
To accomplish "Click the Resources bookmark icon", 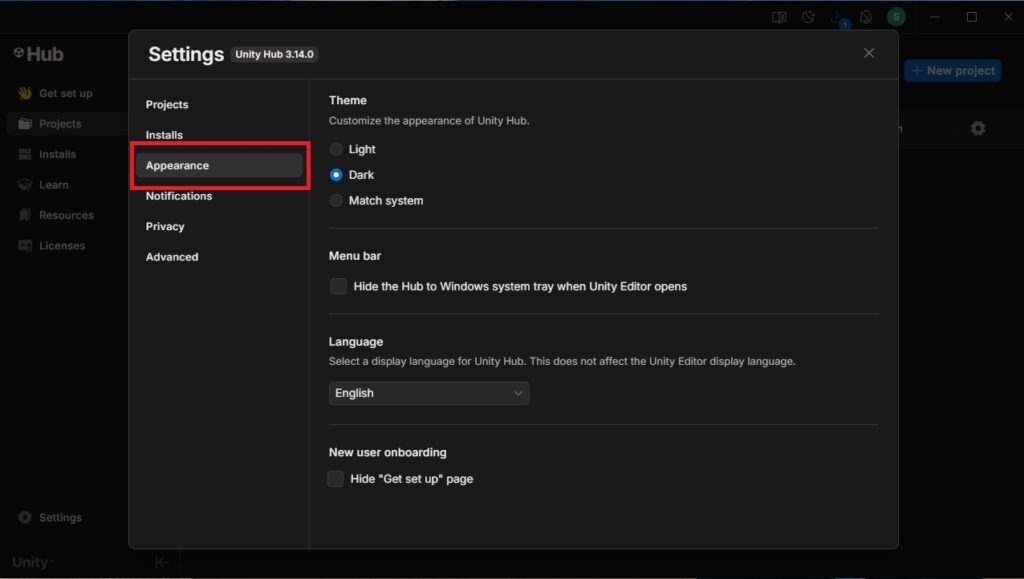I will pyautogui.click(x=25, y=215).
